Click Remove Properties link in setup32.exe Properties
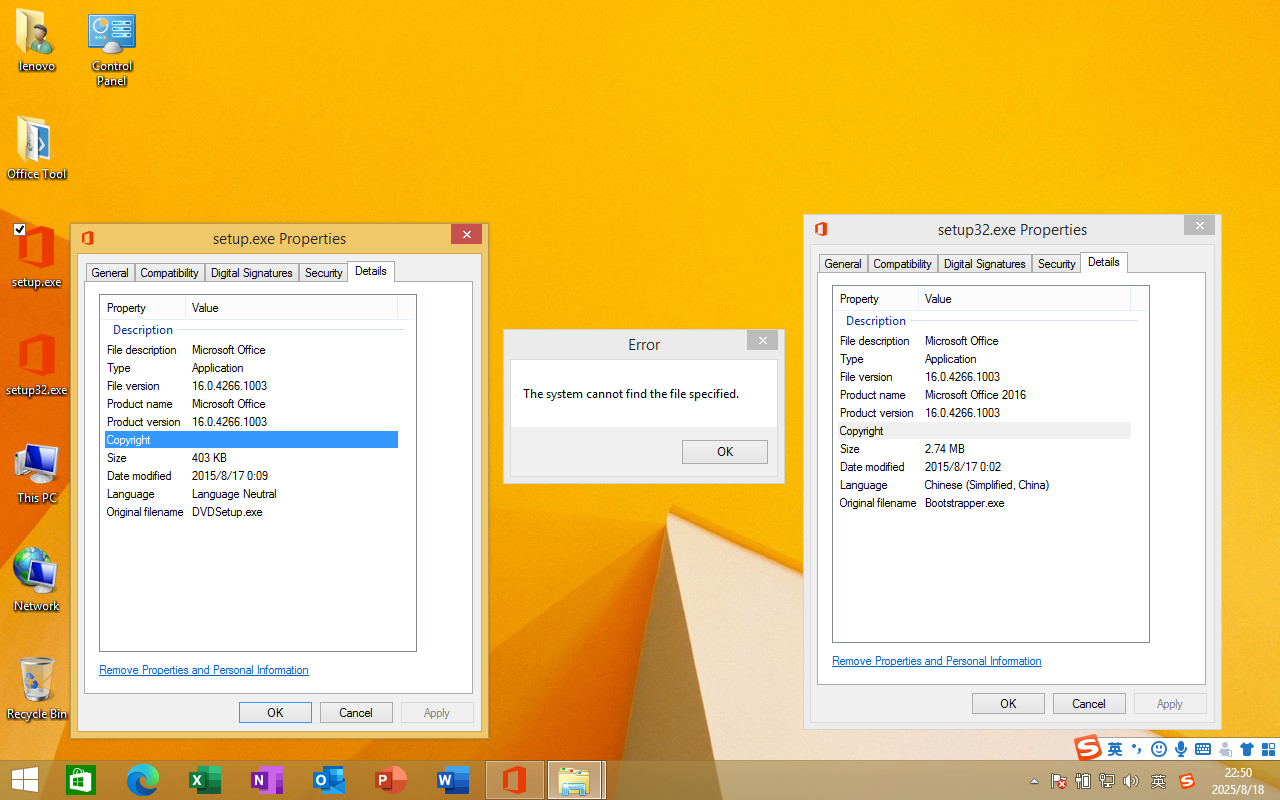The height and width of the screenshot is (800, 1280). click(937, 661)
